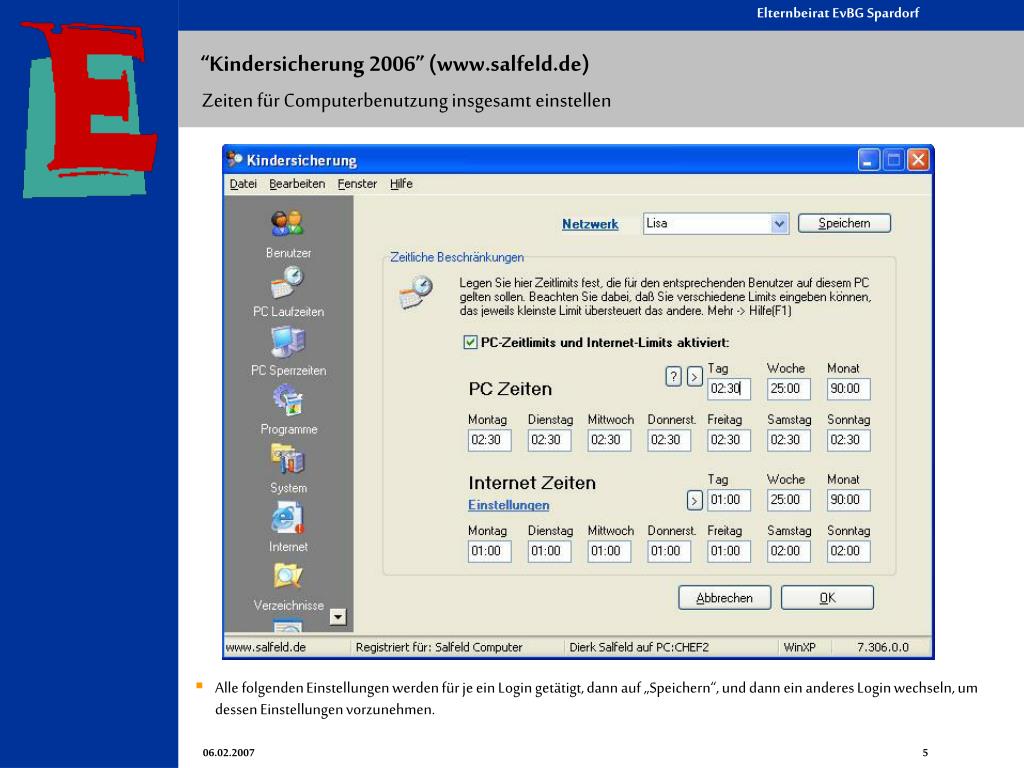Click status text Registriert für: Salfeld Computer

pyautogui.click(x=439, y=647)
